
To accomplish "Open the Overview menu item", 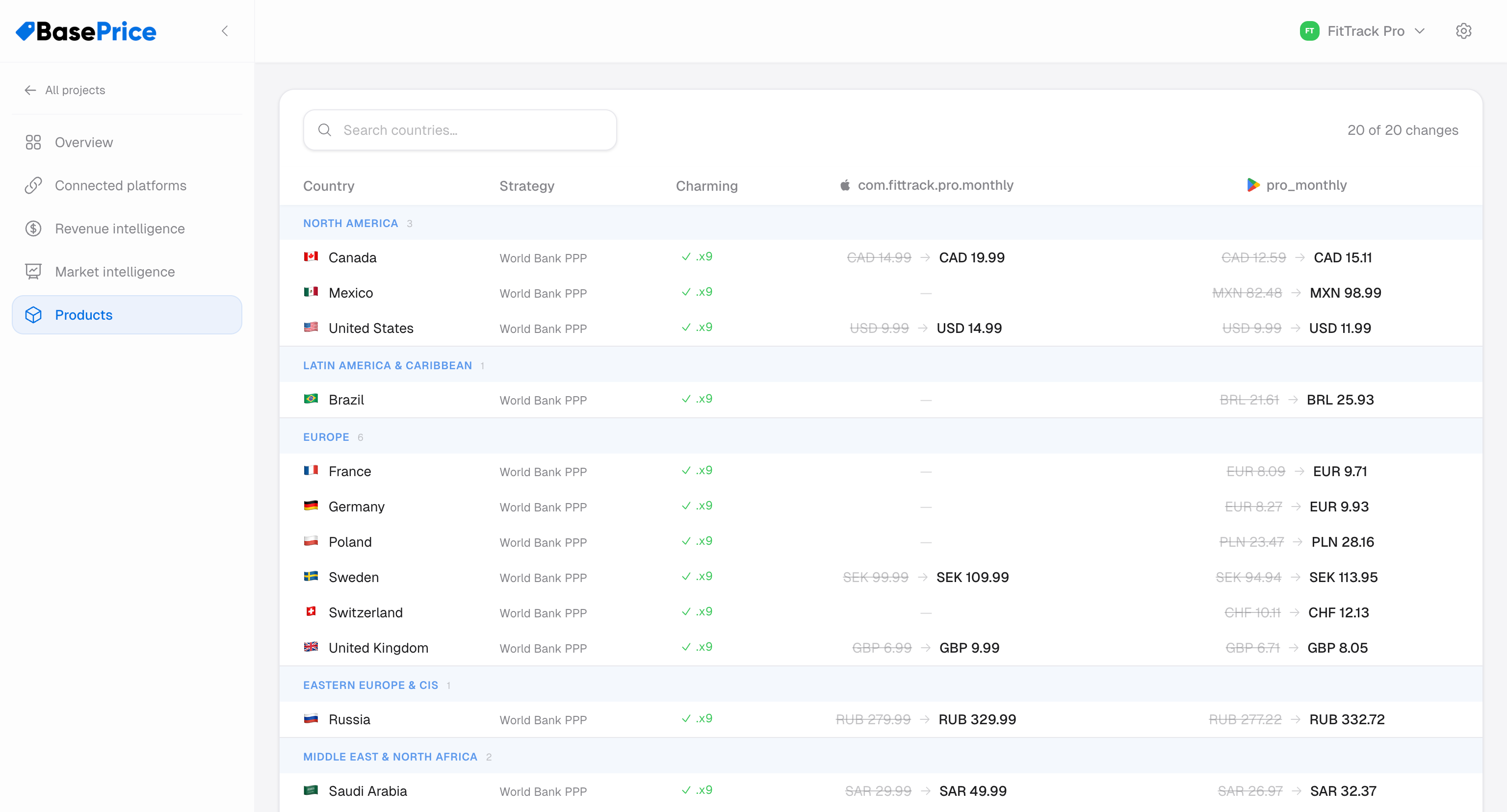I will [x=127, y=142].
